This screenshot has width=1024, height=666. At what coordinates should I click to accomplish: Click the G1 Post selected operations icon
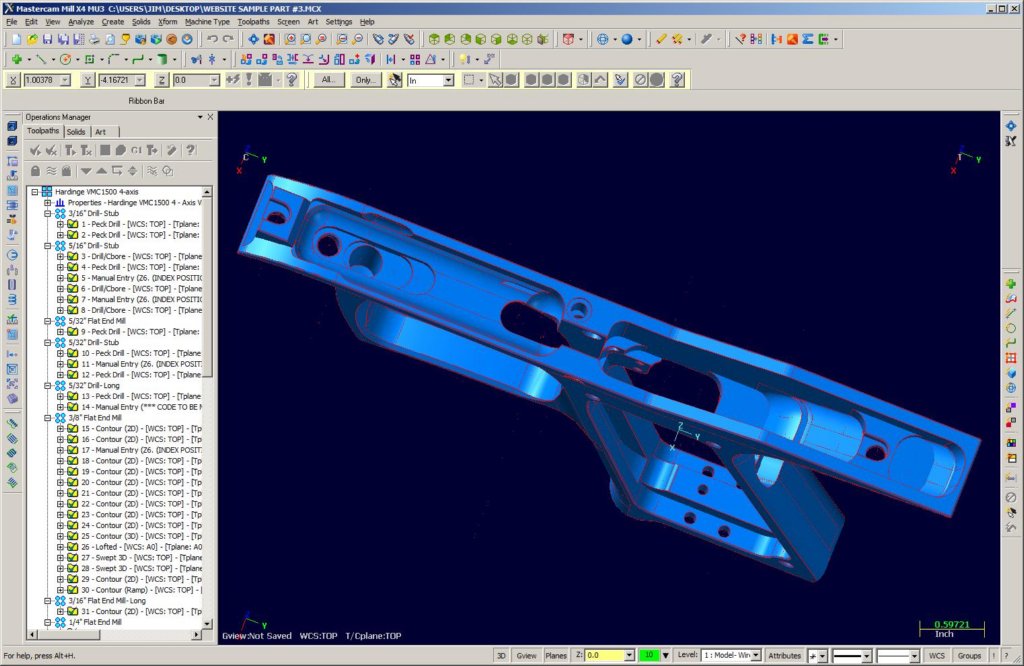[136, 150]
